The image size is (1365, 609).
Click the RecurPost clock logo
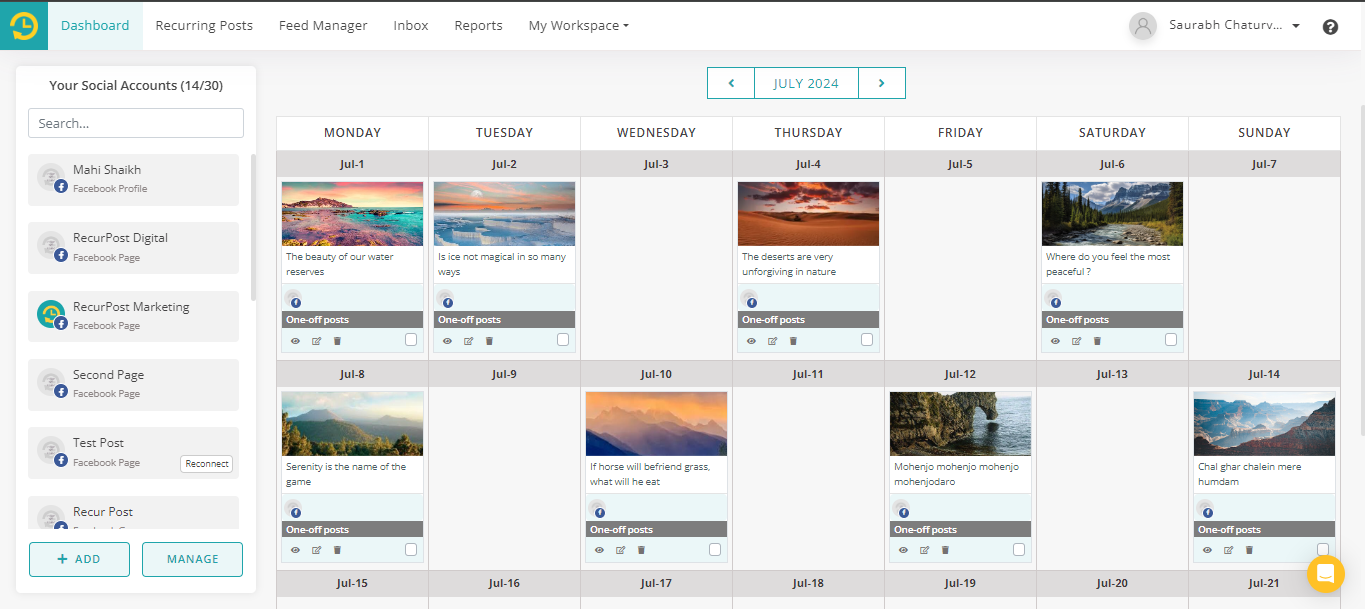point(24,25)
